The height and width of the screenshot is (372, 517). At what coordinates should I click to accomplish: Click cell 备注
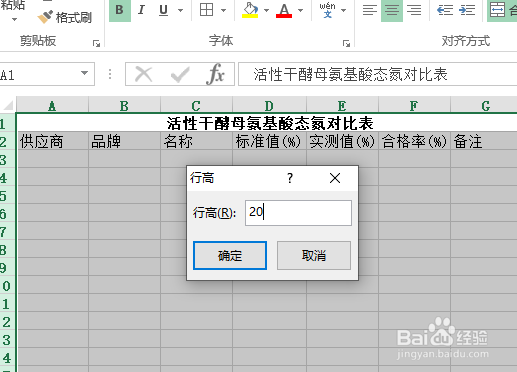pyautogui.click(x=484, y=141)
